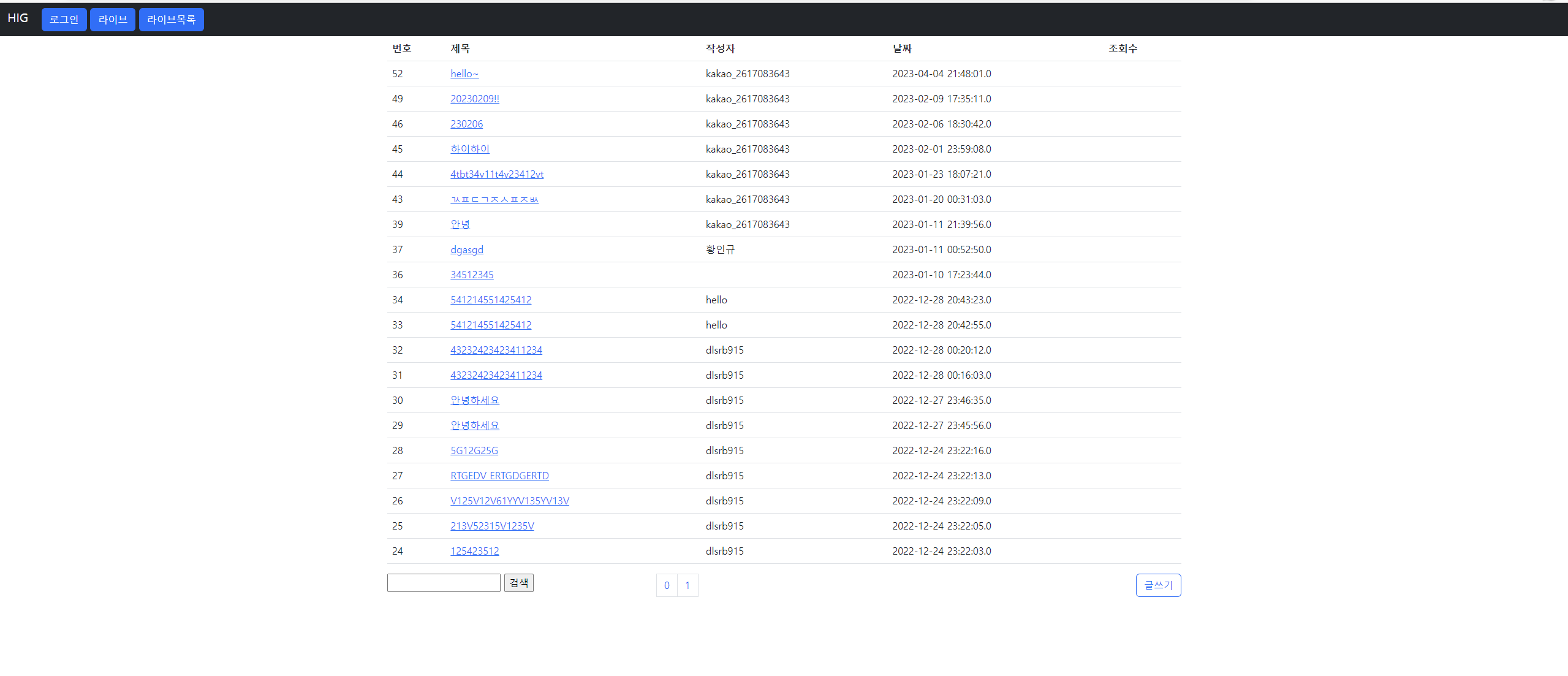Image resolution: width=1568 pixels, height=676 pixels.
Task: Click the HIG brand logo text
Action: (18, 18)
